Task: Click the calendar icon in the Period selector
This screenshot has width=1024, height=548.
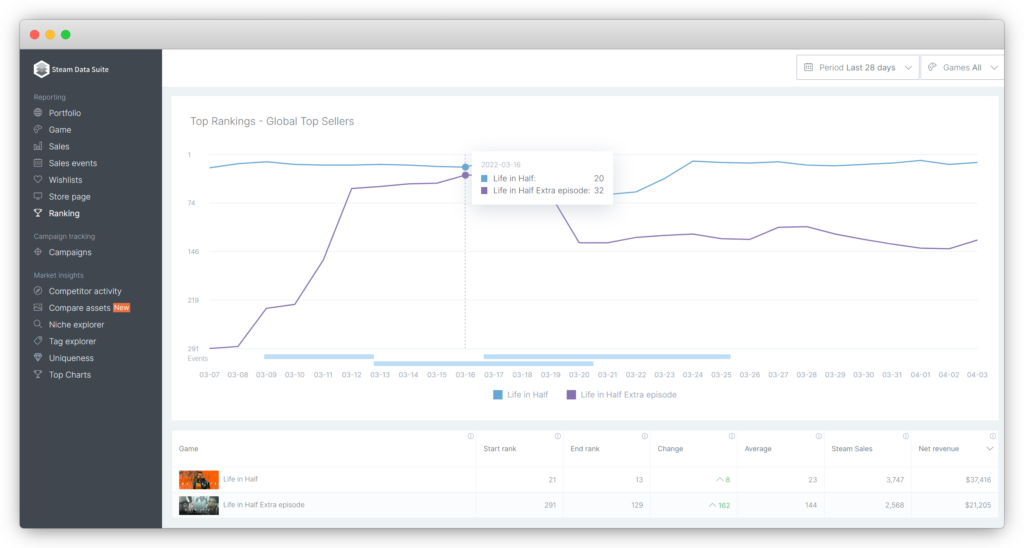Action: coord(808,67)
